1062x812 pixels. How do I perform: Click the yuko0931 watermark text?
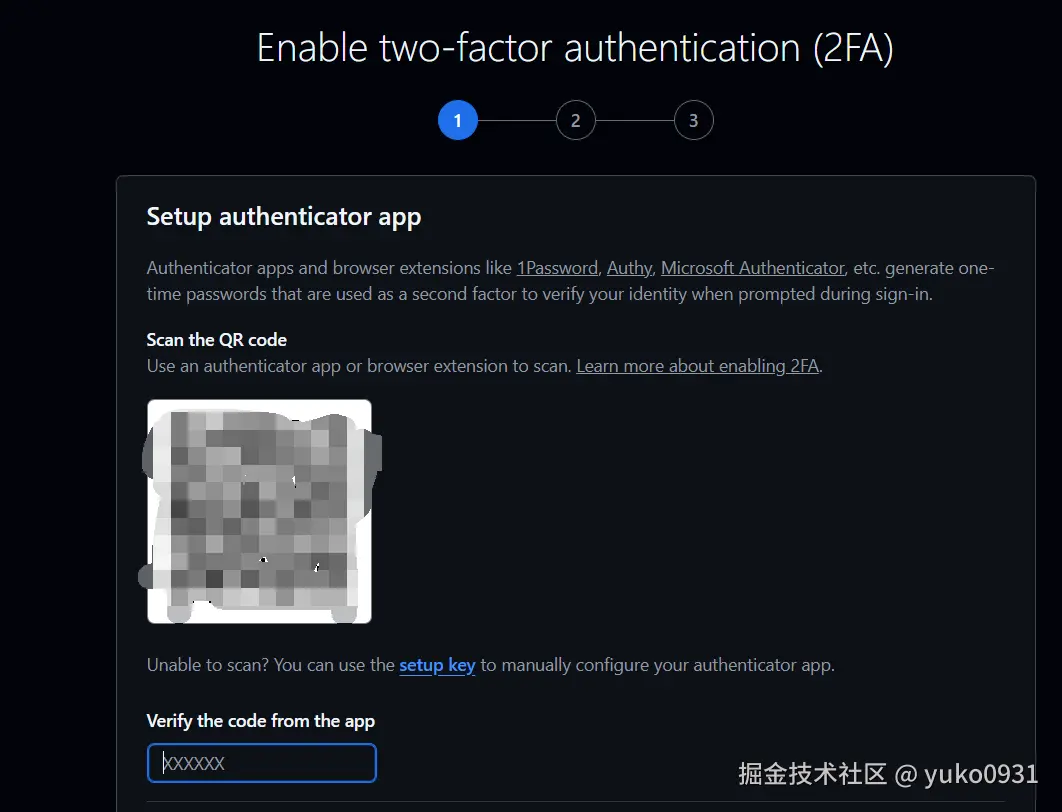[981, 773]
